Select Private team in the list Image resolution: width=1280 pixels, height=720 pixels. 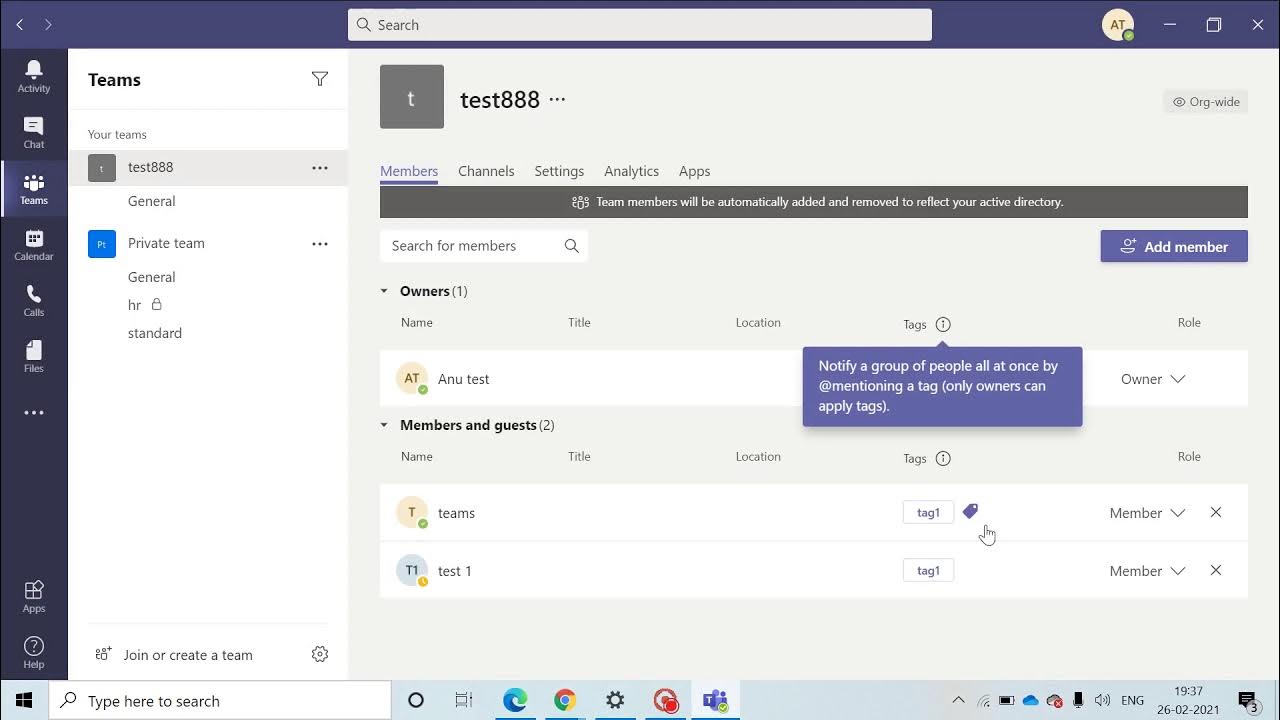pyautogui.click(x=208, y=243)
